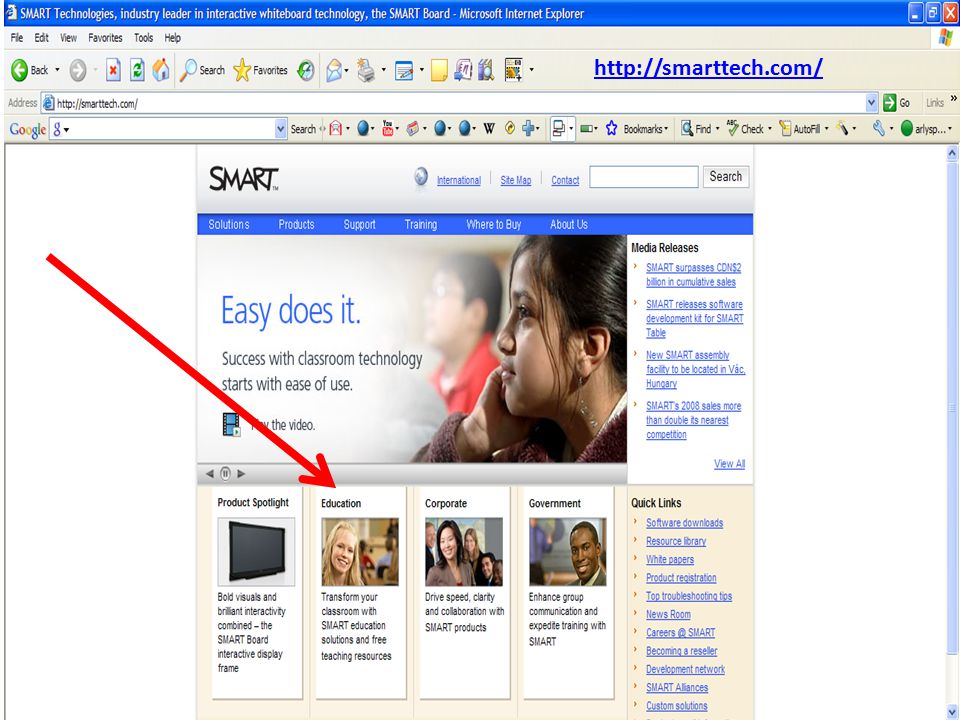Open the Resource library link
The width and height of the screenshot is (960, 720).
pyautogui.click(x=676, y=541)
